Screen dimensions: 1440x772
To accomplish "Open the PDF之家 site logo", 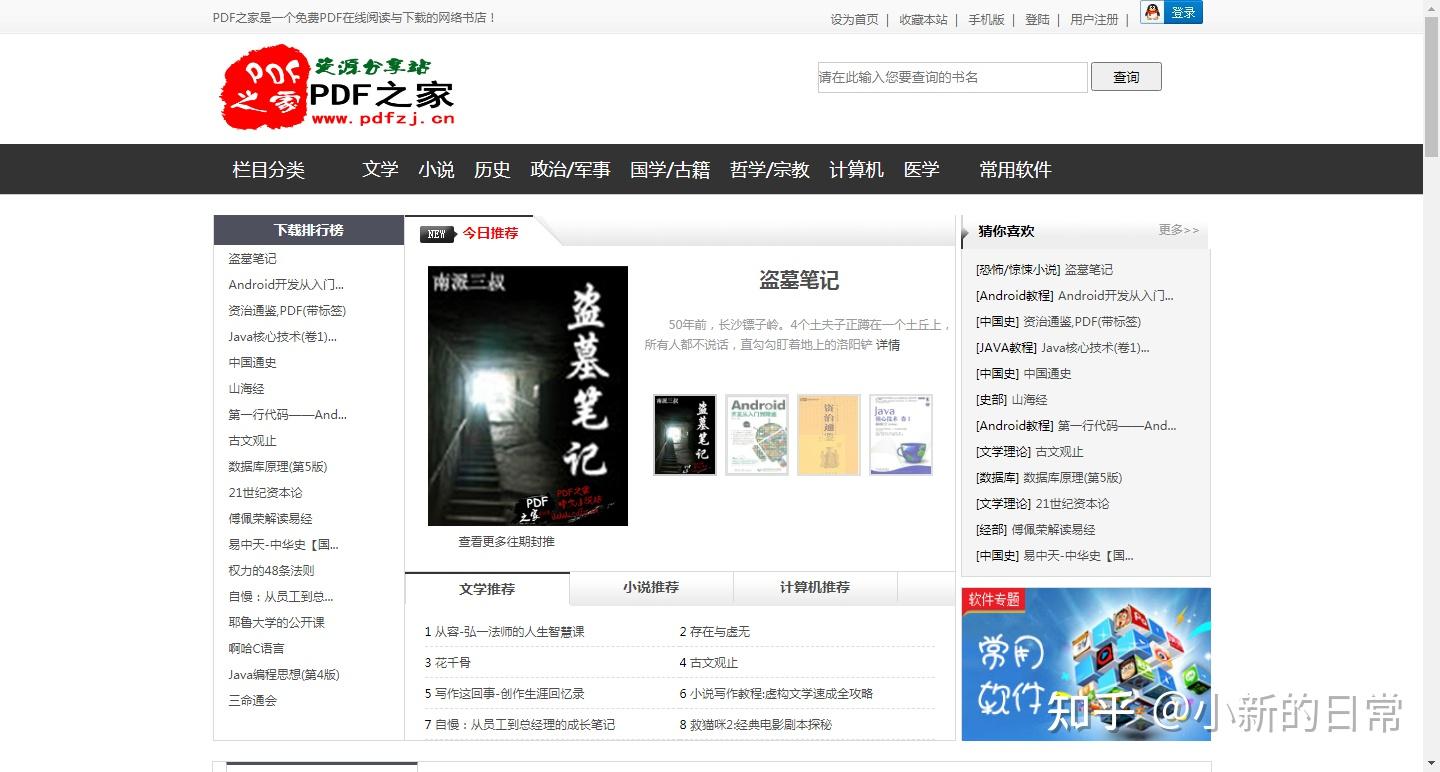I will point(337,87).
